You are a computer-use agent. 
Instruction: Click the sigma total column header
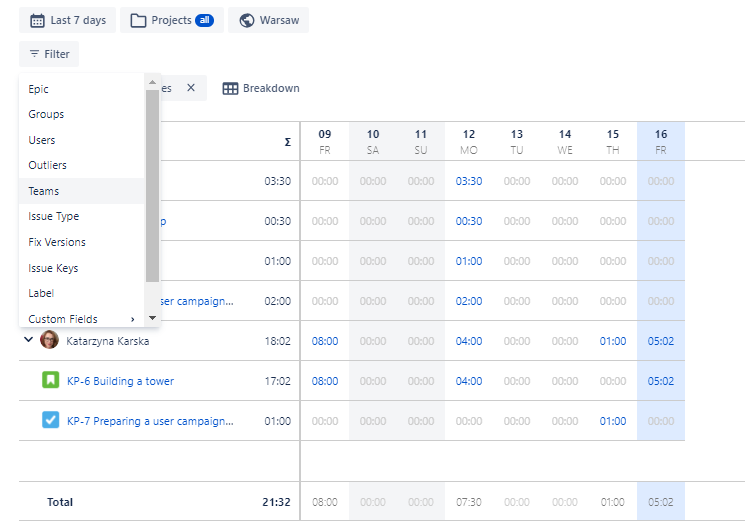(287, 142)
